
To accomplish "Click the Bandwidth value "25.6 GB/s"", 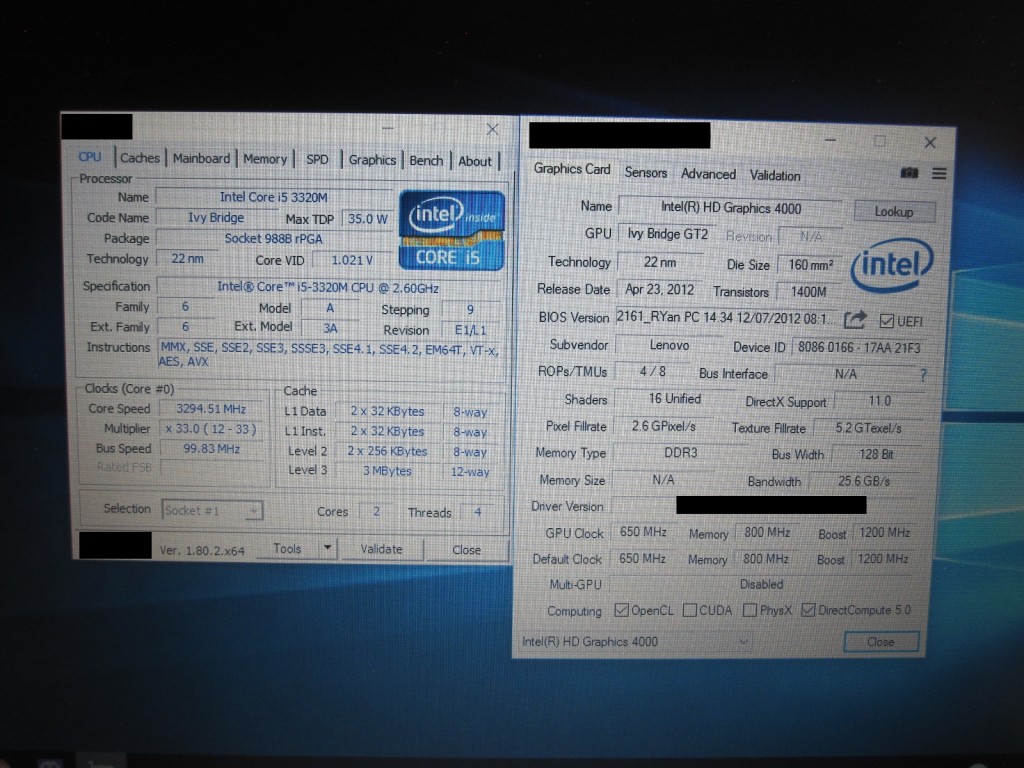I will tap(863, 481).
